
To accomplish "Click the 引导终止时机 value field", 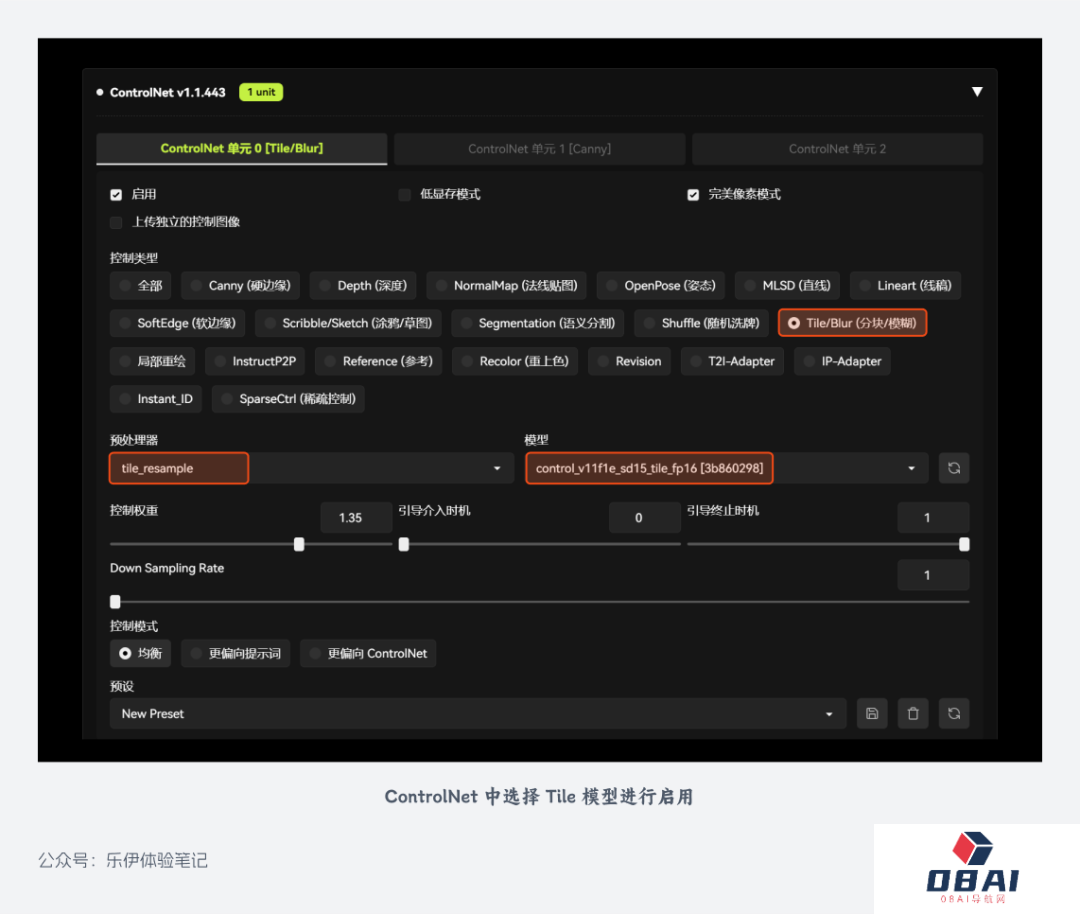I will [x=933, y=518].
